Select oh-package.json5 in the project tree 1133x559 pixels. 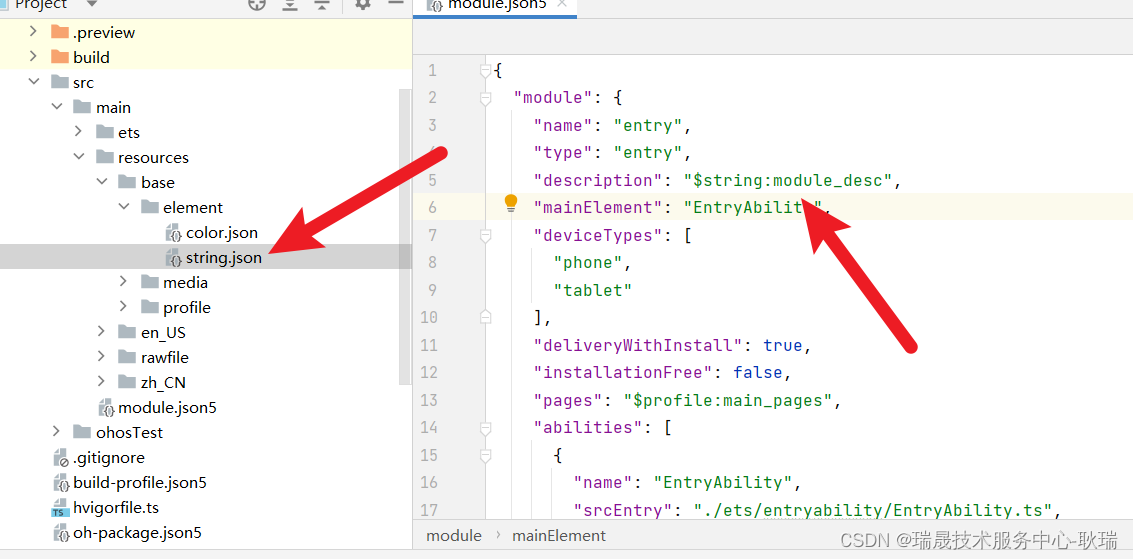tap(137, 533)
